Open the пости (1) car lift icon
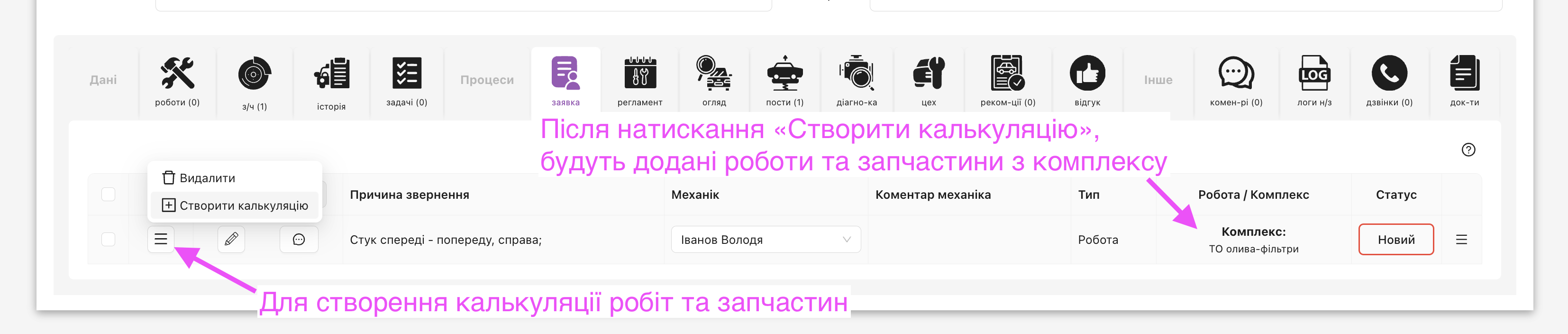 (784, 74)
